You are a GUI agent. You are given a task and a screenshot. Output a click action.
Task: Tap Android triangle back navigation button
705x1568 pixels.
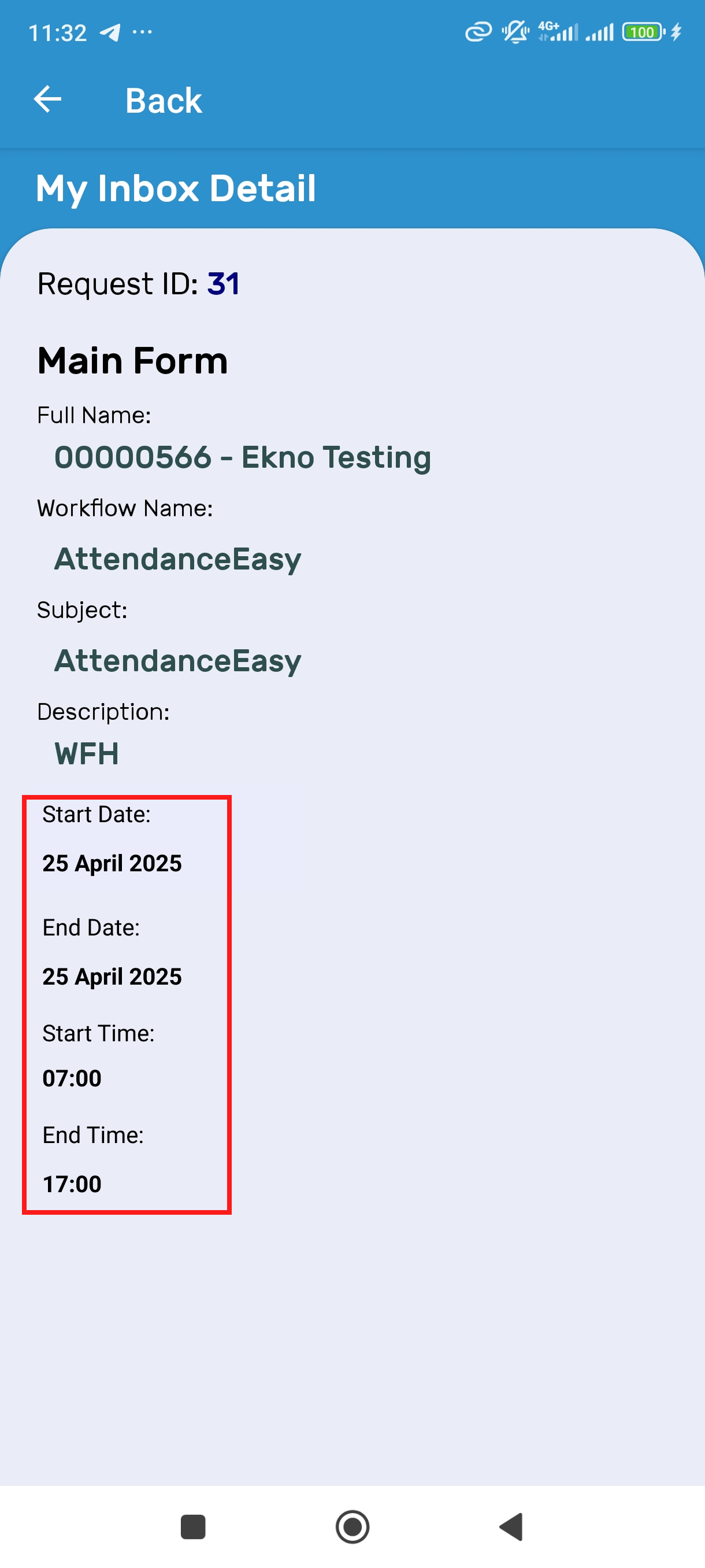click(511, 1526)
